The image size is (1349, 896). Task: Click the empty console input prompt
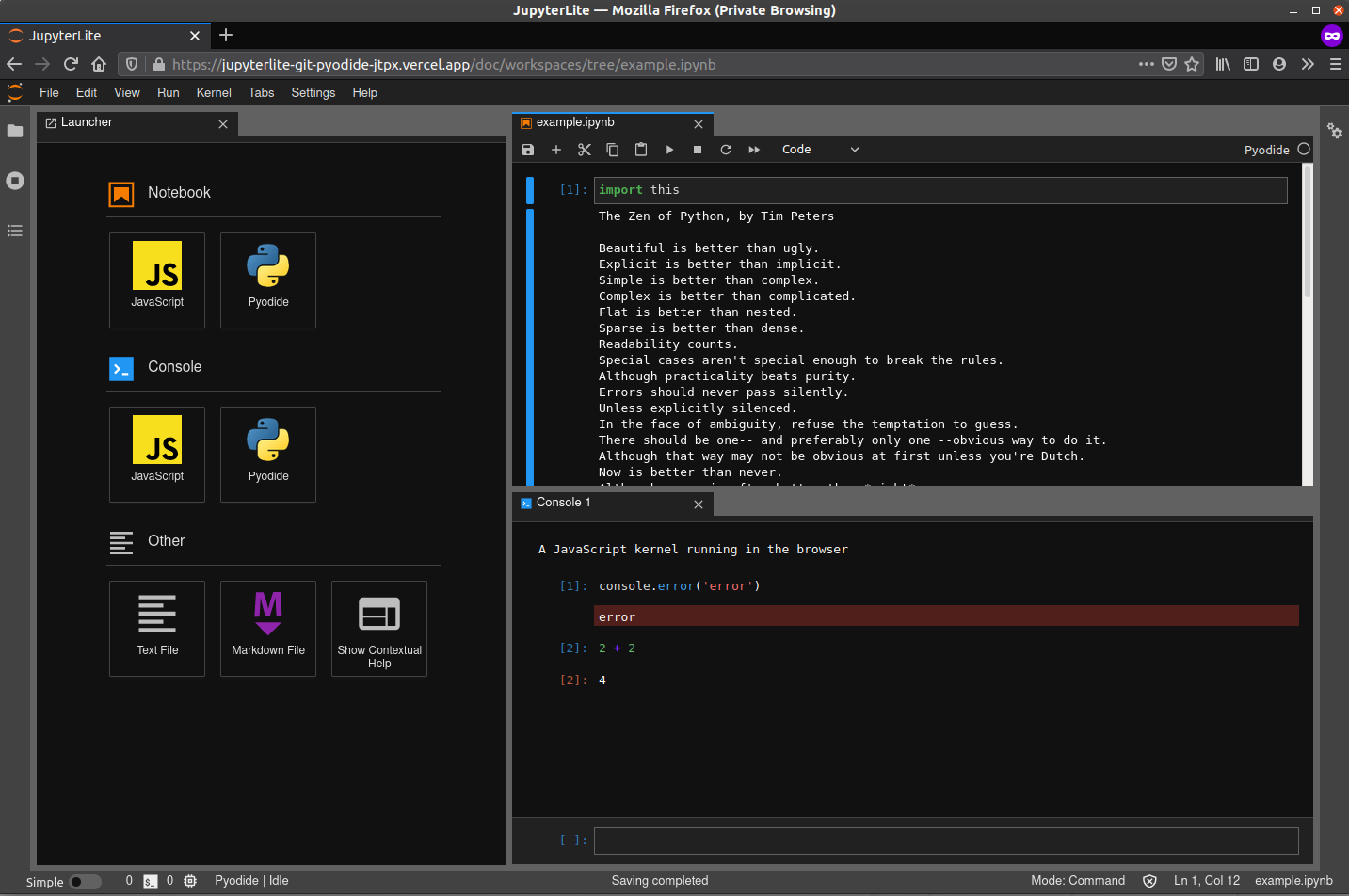click(941, 840)
